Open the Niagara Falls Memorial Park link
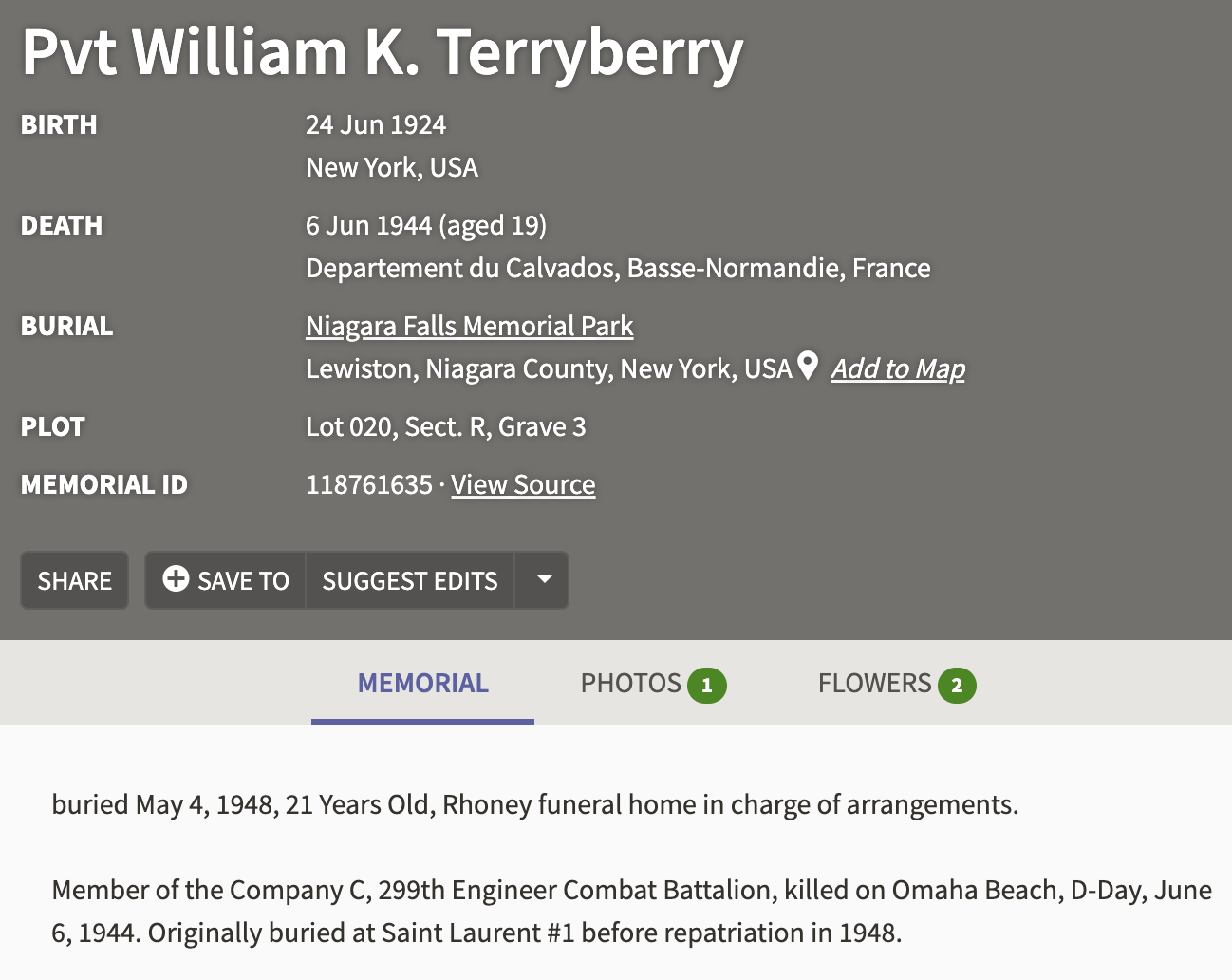The image size is (1232, 980). [469, 327]
